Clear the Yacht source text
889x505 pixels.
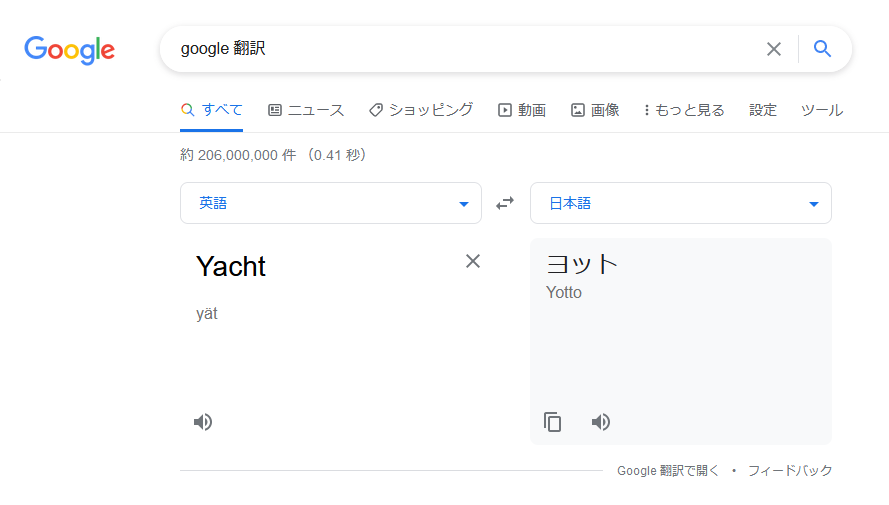pos(473,261)
